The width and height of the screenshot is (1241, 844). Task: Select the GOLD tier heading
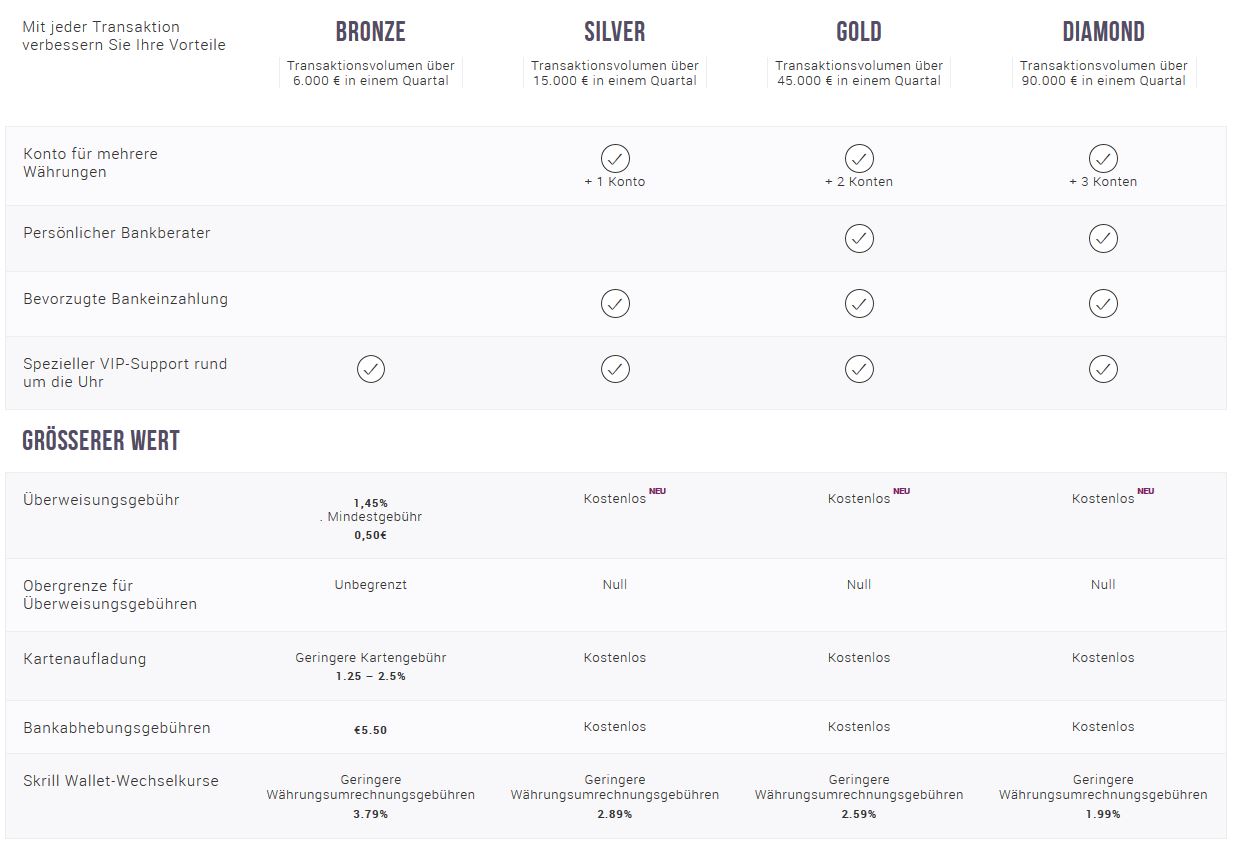859,32
